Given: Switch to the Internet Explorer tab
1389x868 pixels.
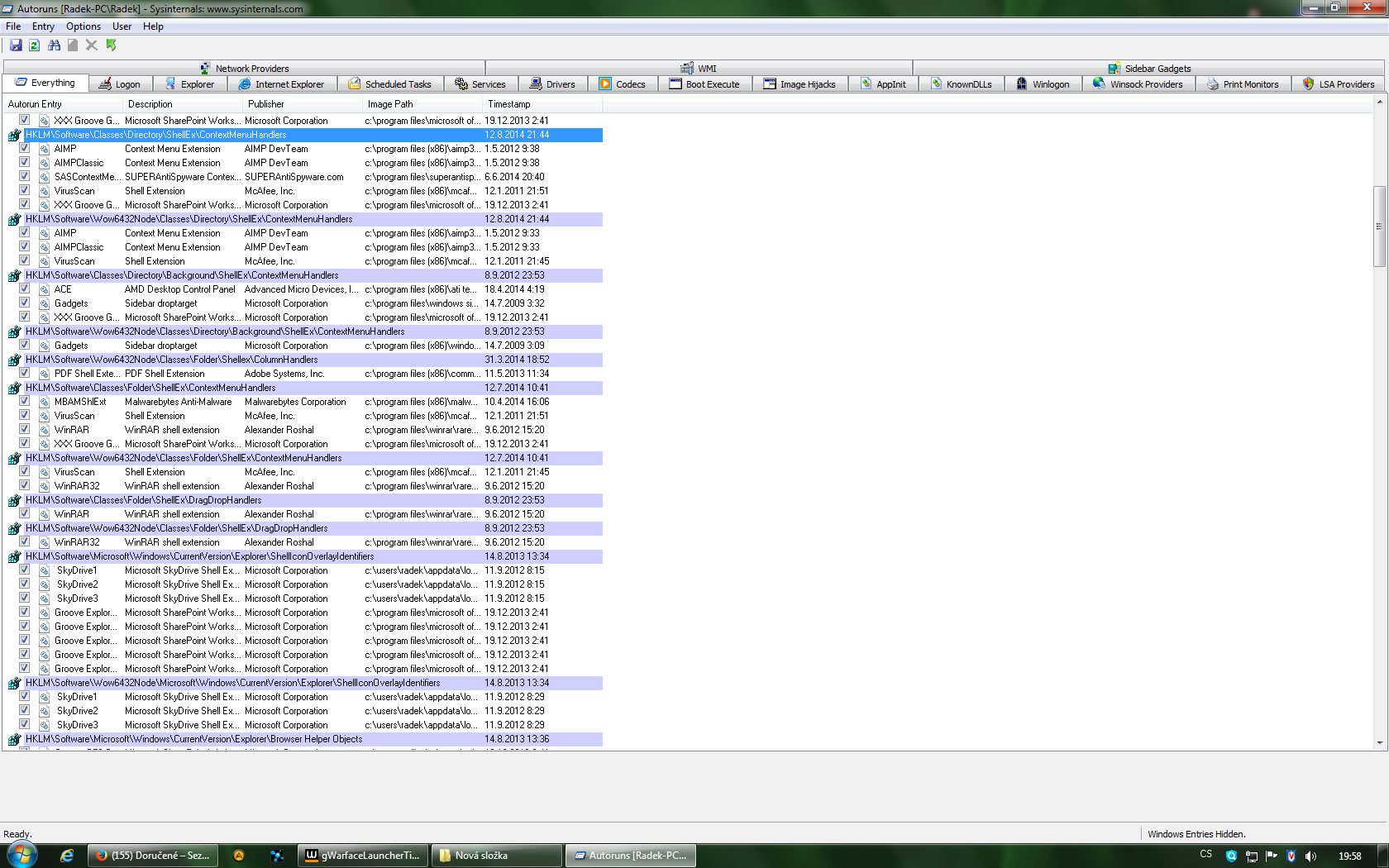Looking at the screenshot, I should click(281, 84).
